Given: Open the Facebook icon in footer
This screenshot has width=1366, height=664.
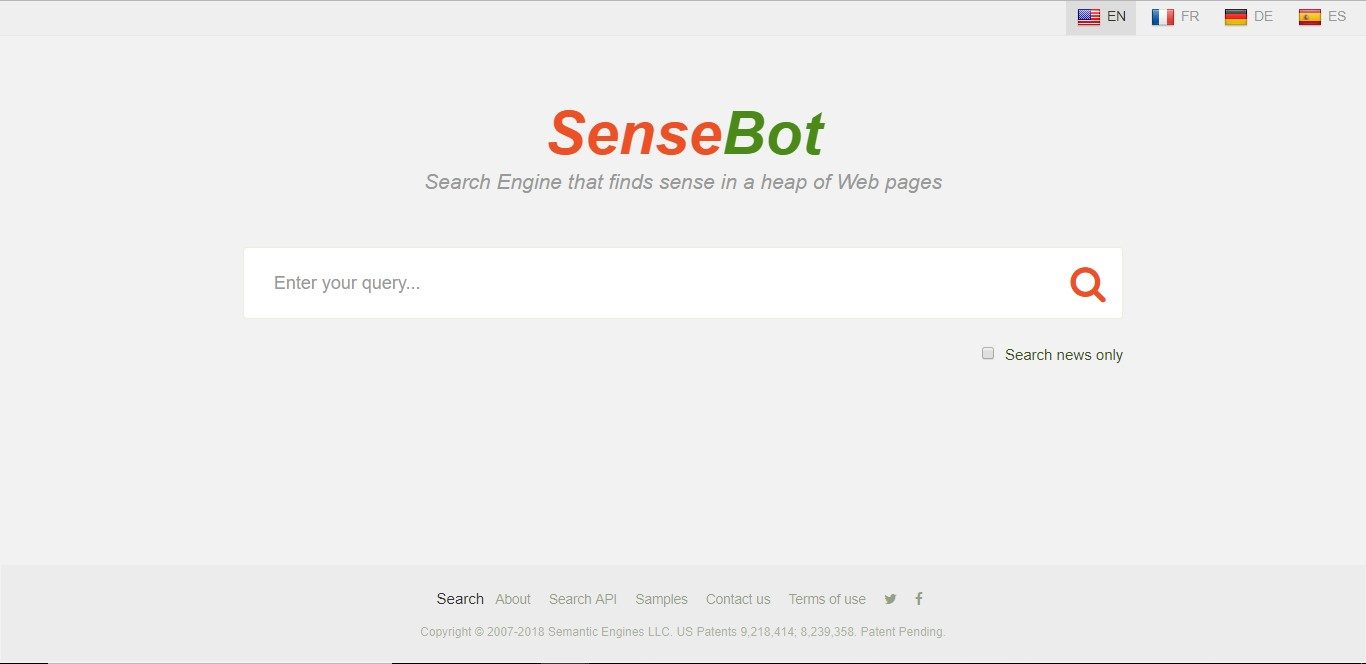Looking at the screenshot, I should pyautogui.click(x=919, y=599).
